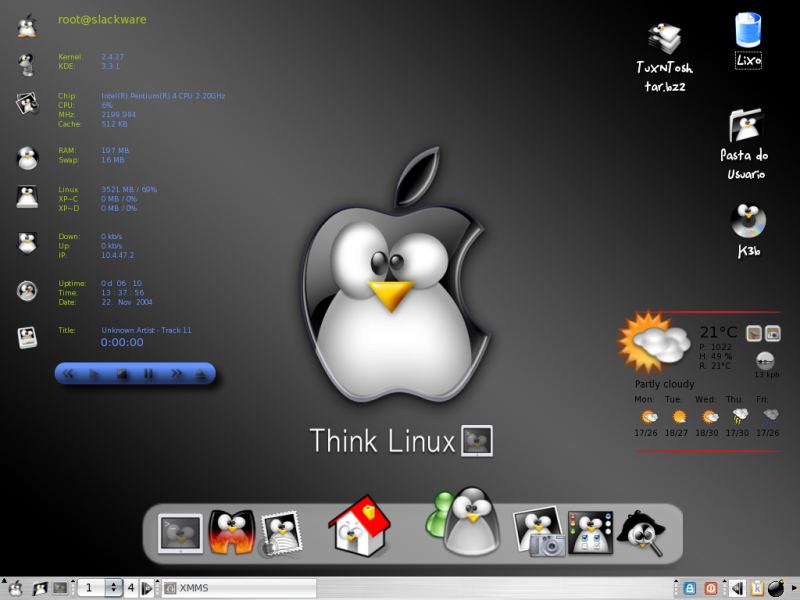This screenshot has width=800, height=600.
Task: Switch to desktop 4 in pager
Action: 131,588
